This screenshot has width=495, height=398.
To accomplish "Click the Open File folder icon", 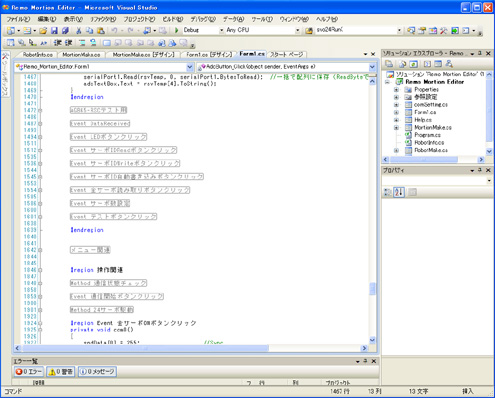I will click(x=43, y=31).
